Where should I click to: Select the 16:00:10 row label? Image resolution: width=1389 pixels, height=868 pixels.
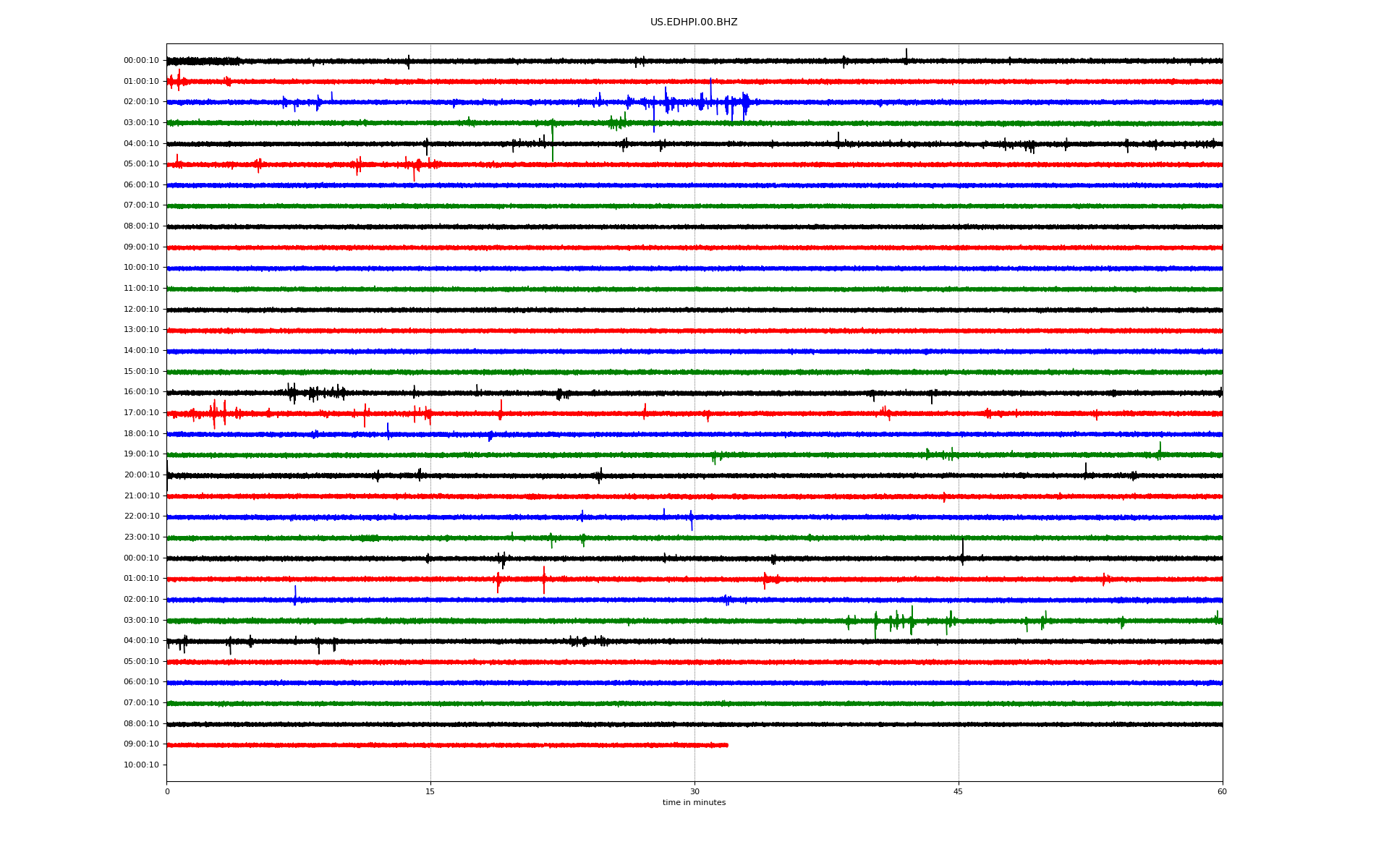pyautogui.click(x=141, y=392)
